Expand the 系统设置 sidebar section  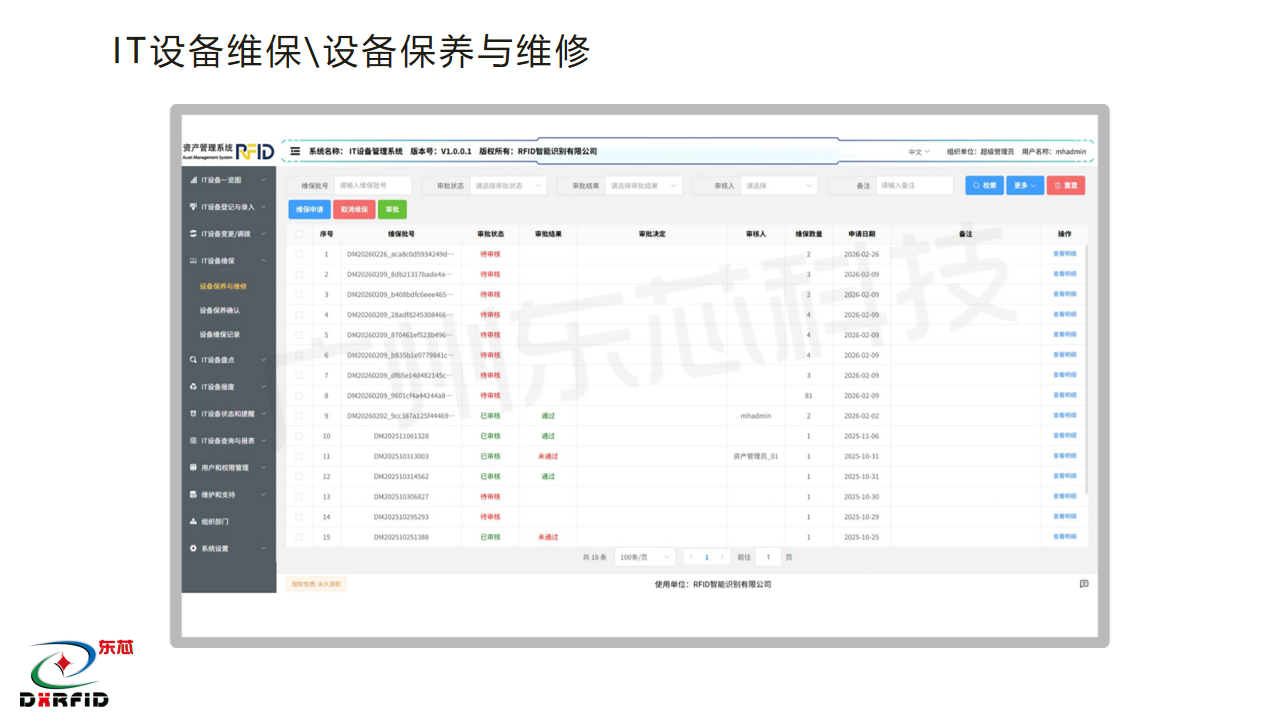pyautogui.click(x=264, y=548)
